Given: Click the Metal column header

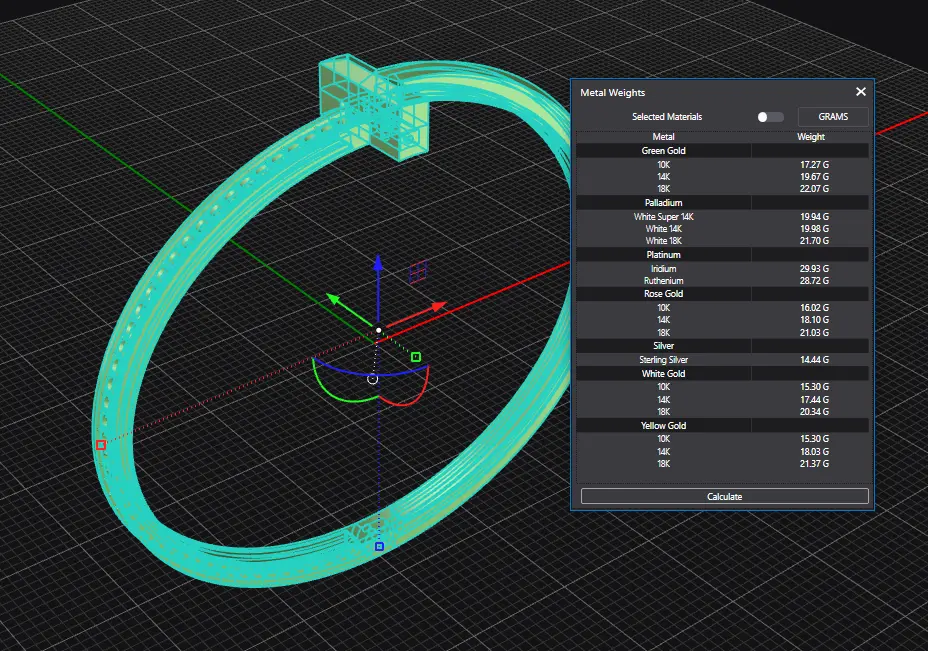Looking at the screenshot, I should [x=663, y=137].
